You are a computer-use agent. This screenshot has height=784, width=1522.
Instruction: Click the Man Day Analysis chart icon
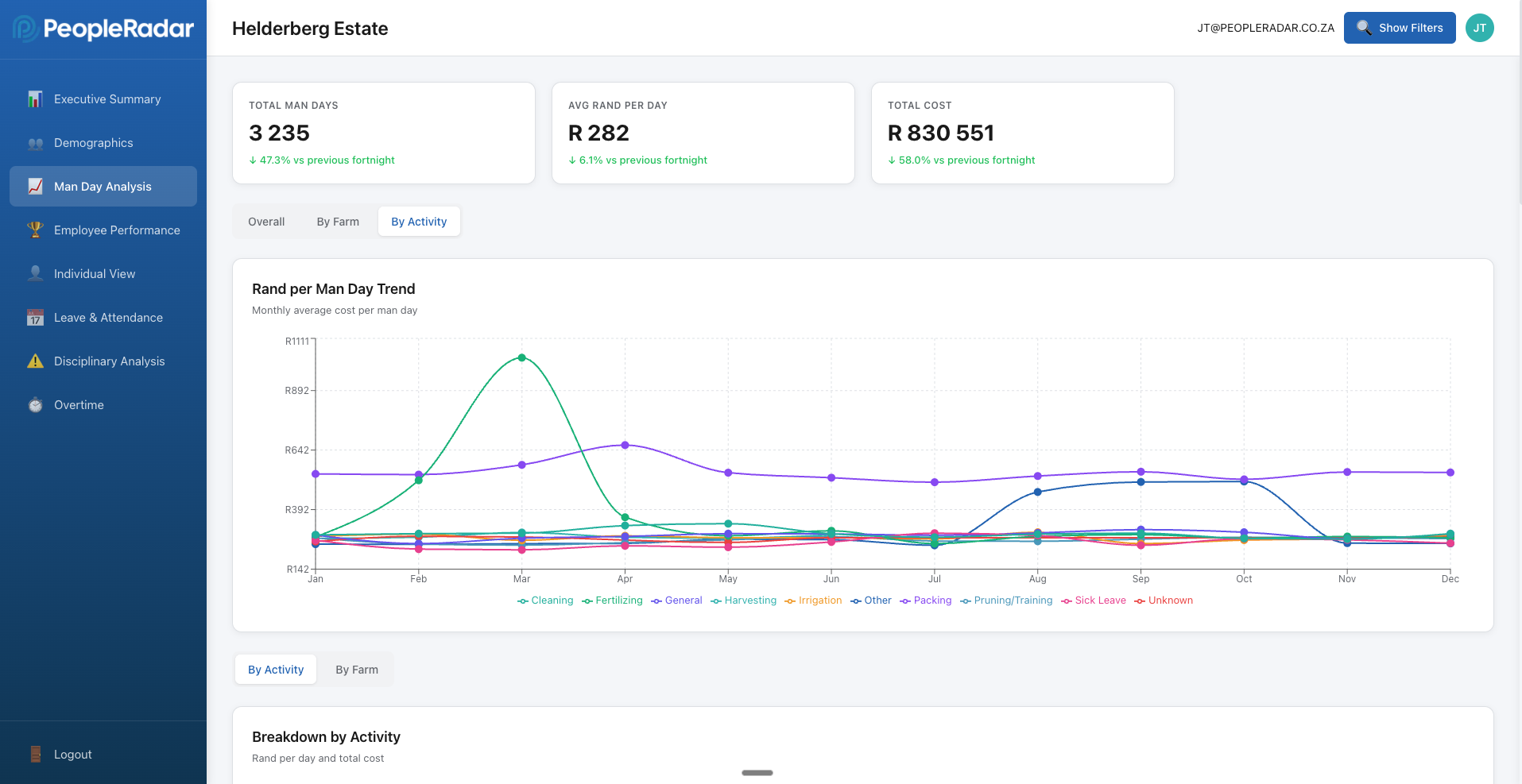(35, 186)
